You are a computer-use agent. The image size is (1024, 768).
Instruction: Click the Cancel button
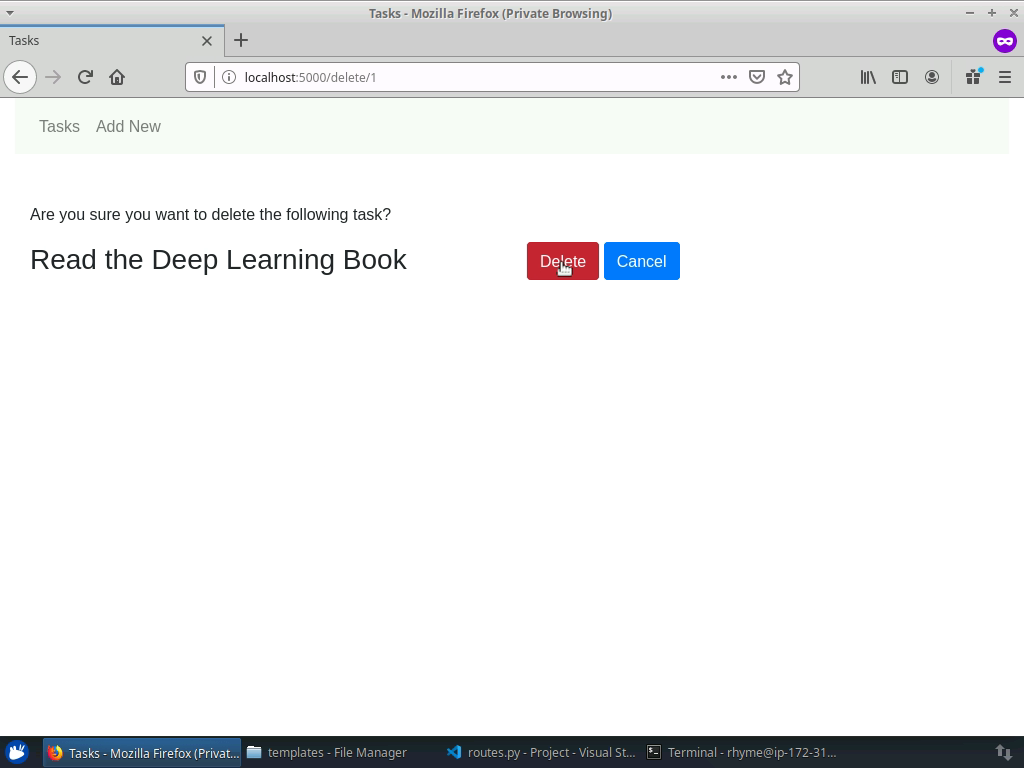pyautogui.click(x=641, y=261)
